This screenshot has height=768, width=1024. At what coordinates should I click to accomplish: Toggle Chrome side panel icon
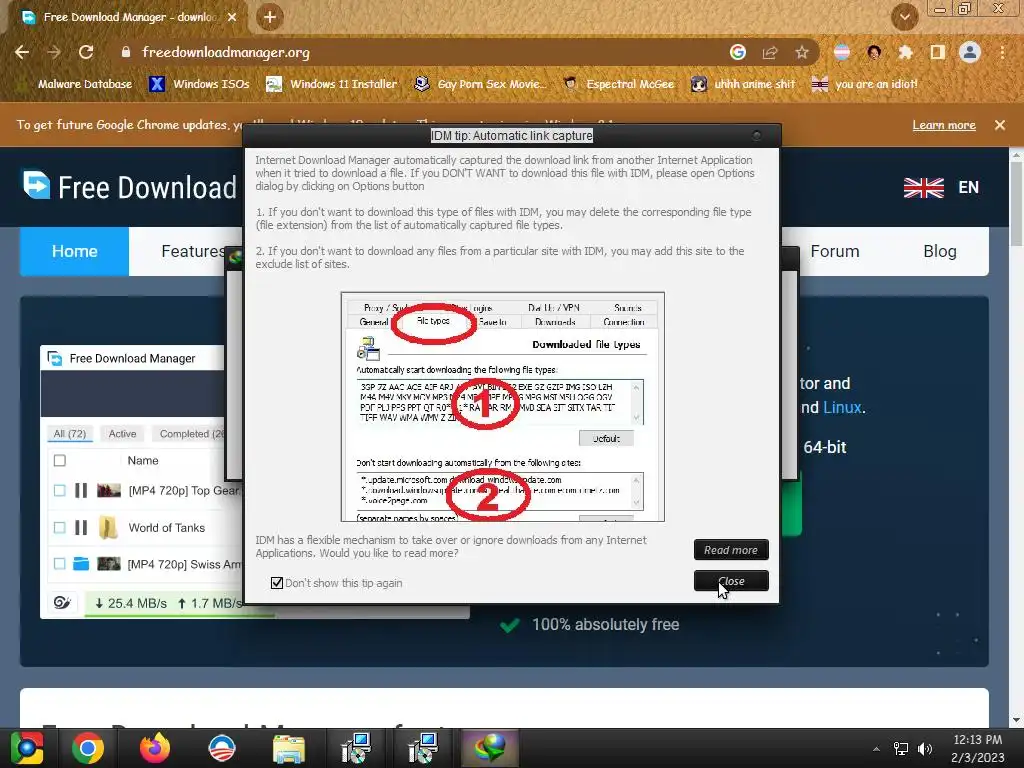click(938, 52)
